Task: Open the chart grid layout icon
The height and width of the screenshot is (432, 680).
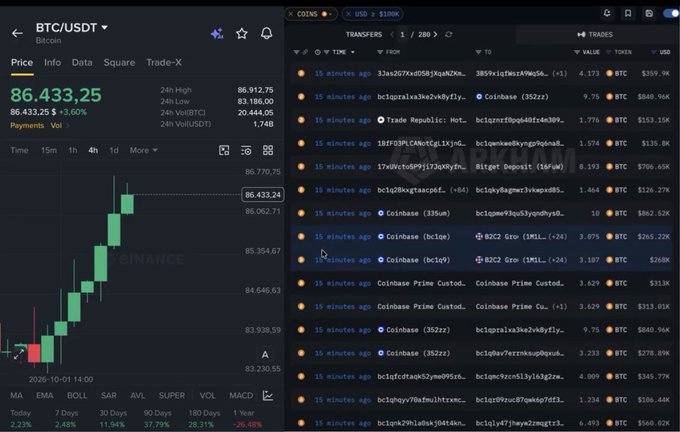Action: 268,150
